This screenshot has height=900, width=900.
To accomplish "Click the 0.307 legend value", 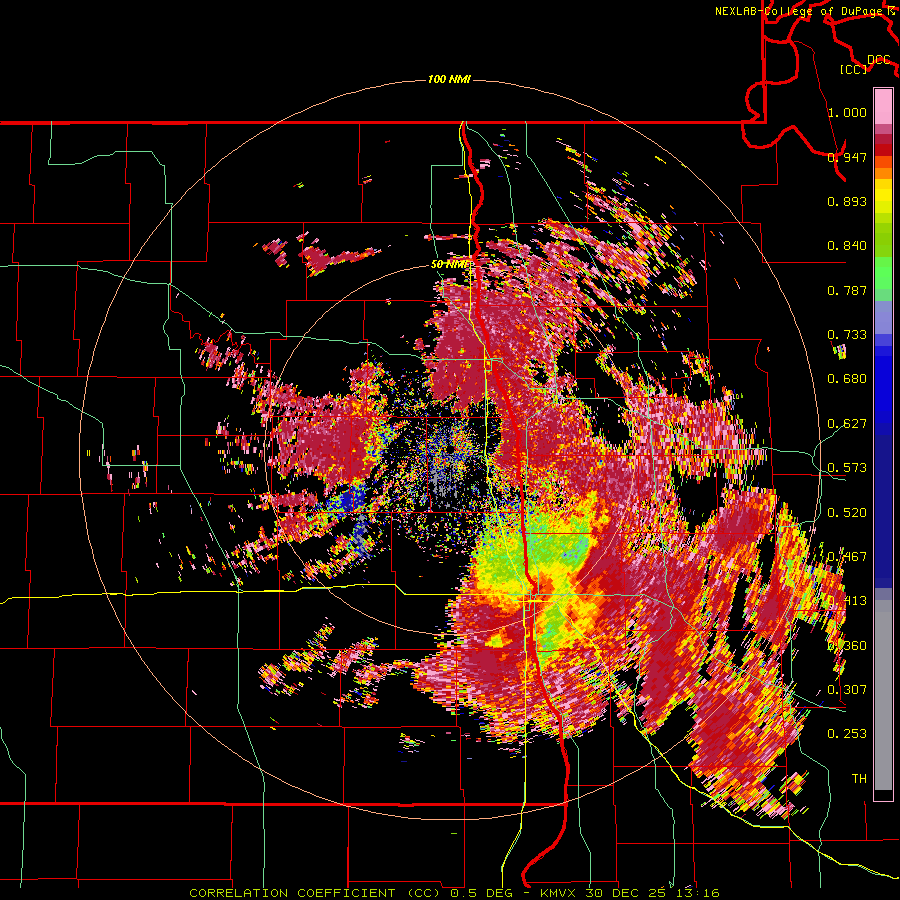I will point(847,689).
